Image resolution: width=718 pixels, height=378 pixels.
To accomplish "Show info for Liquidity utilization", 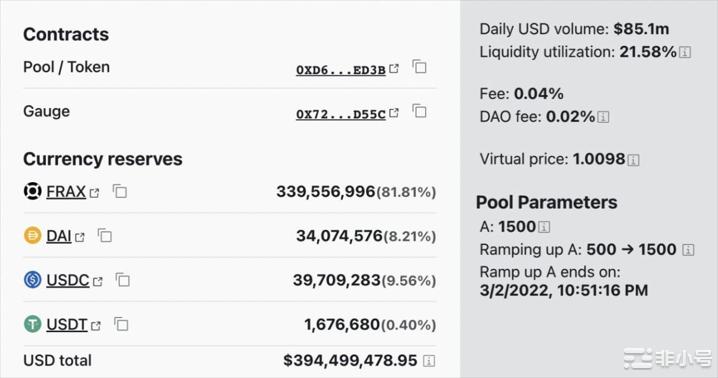I will (685, 52).
